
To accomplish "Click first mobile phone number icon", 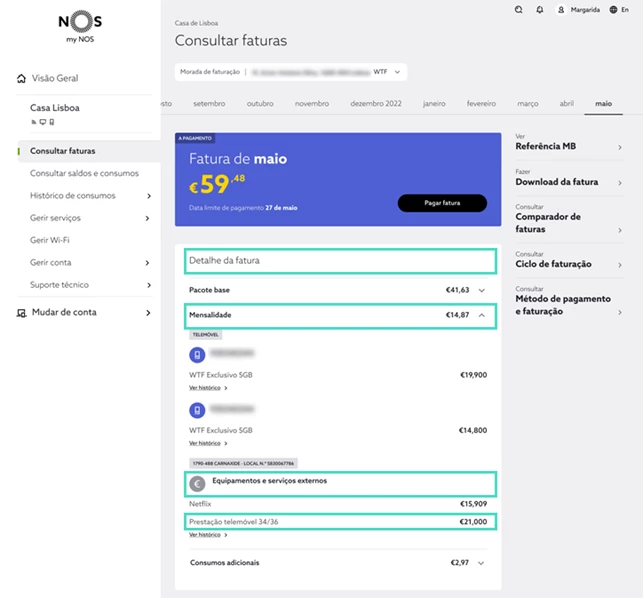I will 197,355.
